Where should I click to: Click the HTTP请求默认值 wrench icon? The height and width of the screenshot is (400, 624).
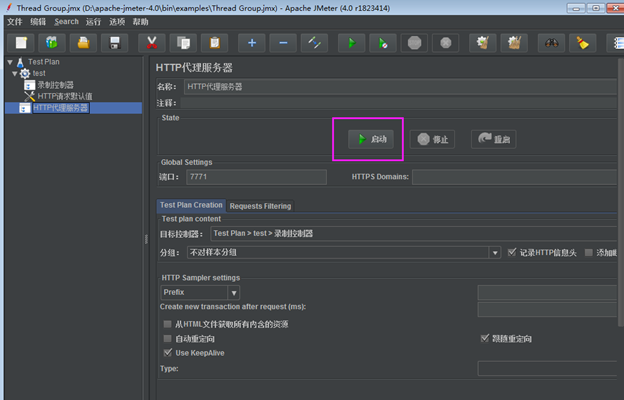pyautogui.click(x=29, y=96)
